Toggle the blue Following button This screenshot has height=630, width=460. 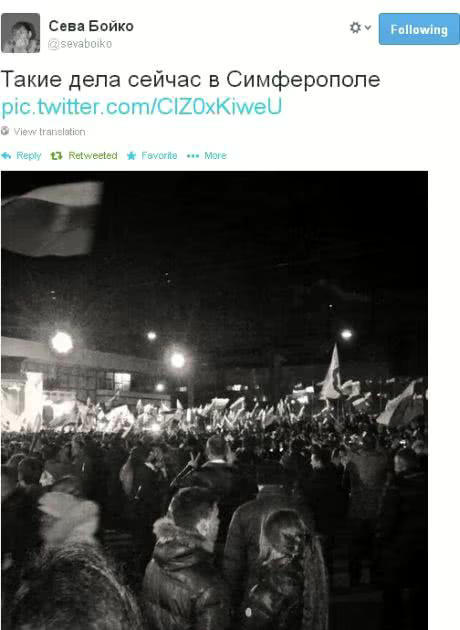click(419, 29)
